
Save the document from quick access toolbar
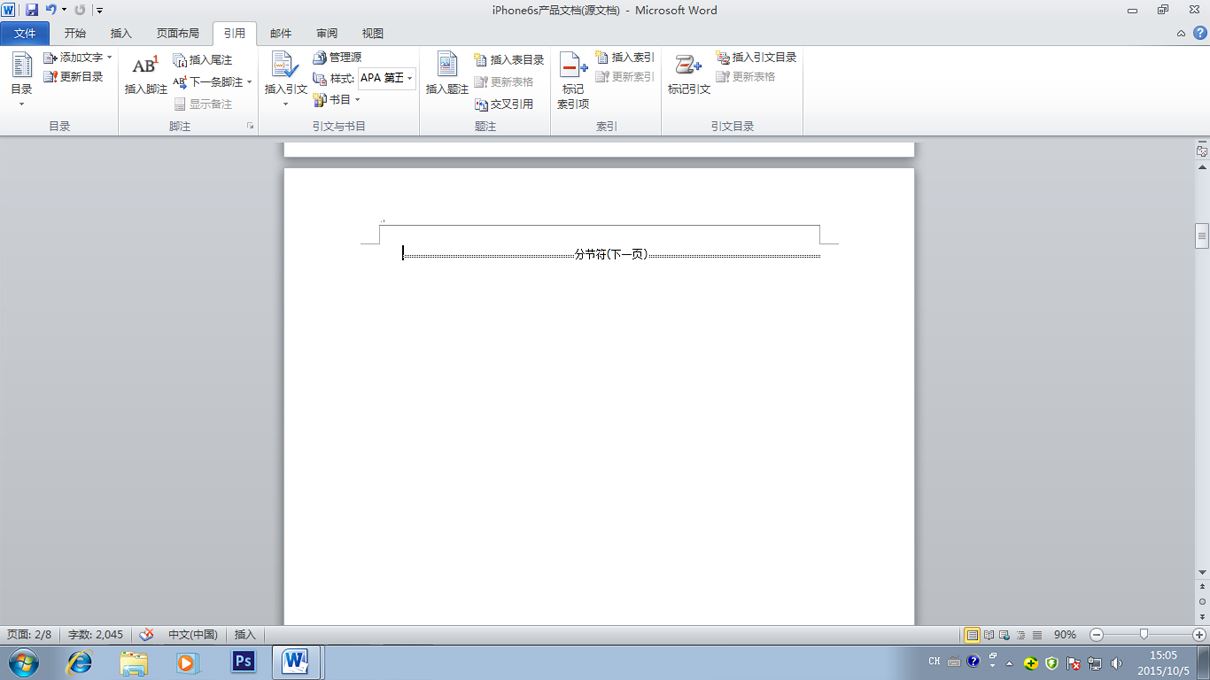pos(31,10)
